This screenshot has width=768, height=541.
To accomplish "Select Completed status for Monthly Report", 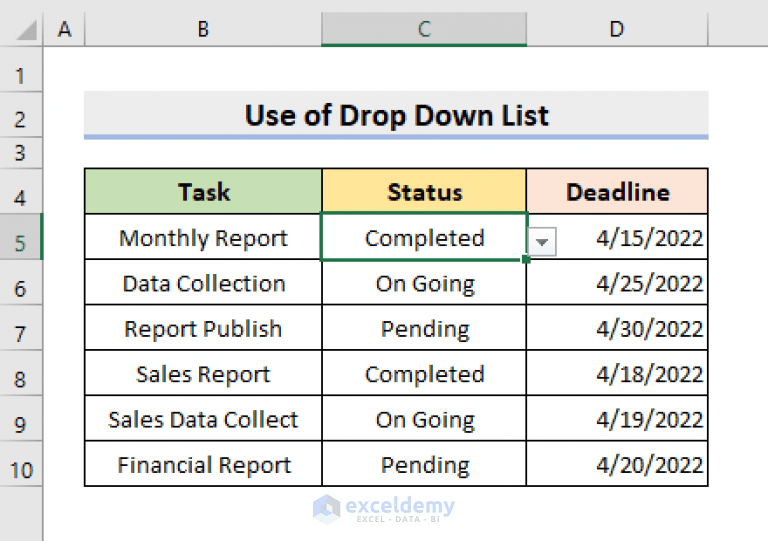I will click(x=424, y=237).
